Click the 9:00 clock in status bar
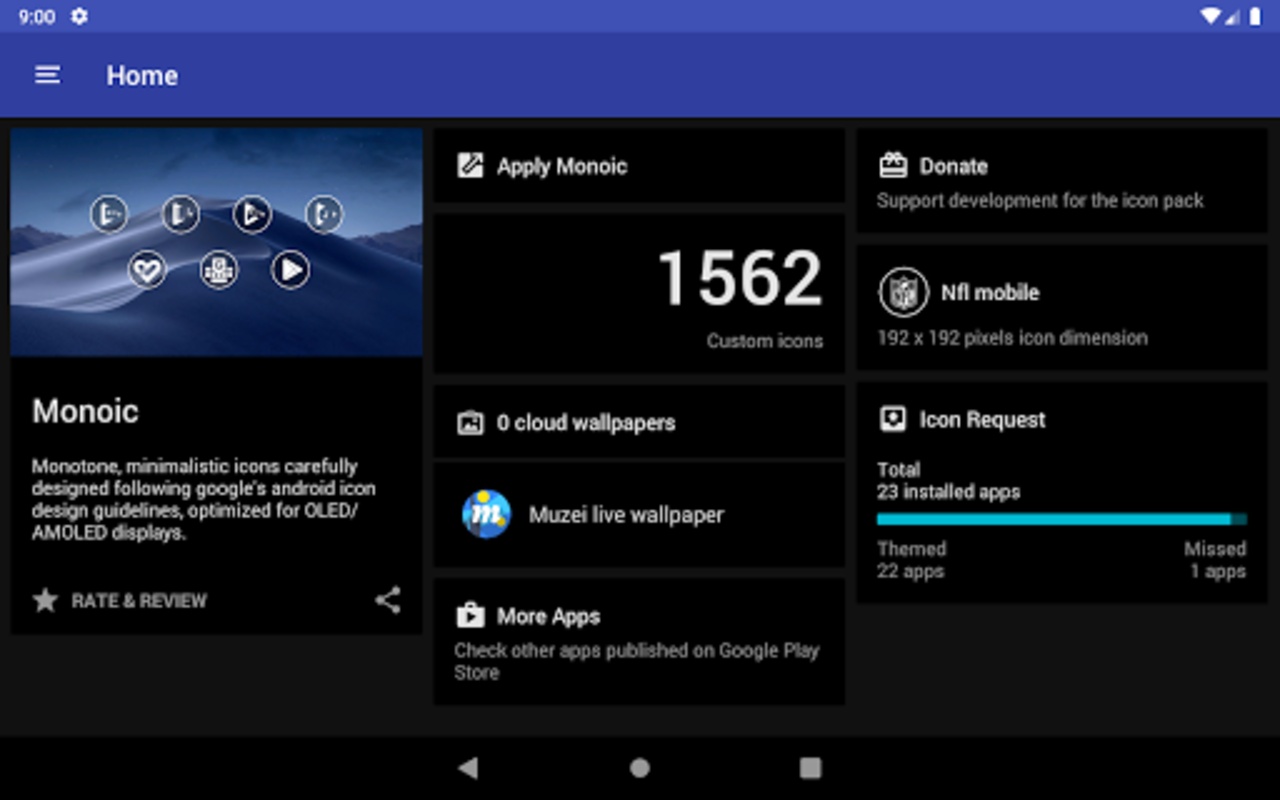This screenshot has height=800, width=1280. pyautogui.click(x=37, y=16)
